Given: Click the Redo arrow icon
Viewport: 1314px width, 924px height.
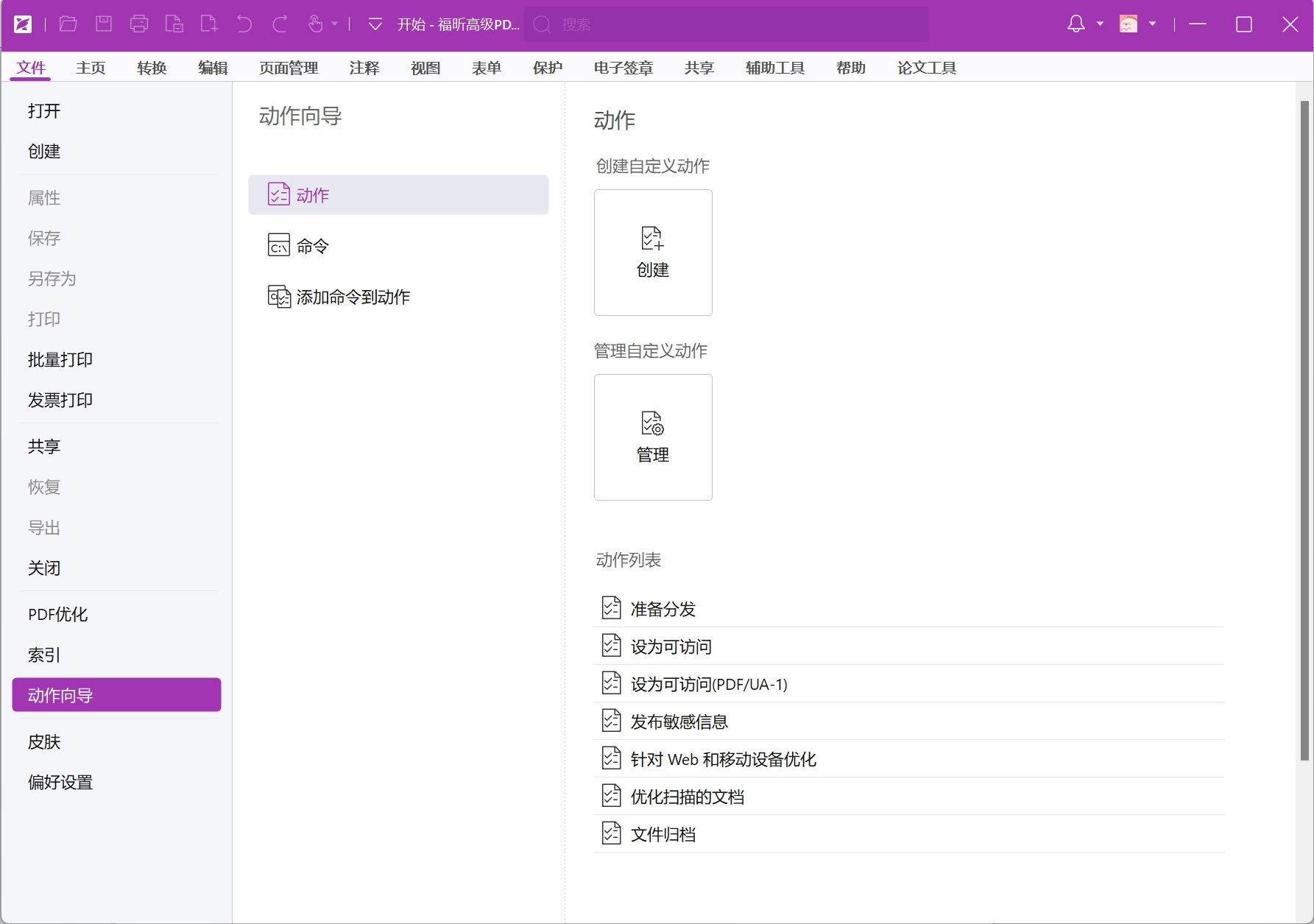Looking at the screenshot, I should pyautogui.click(x=280, y=24).
